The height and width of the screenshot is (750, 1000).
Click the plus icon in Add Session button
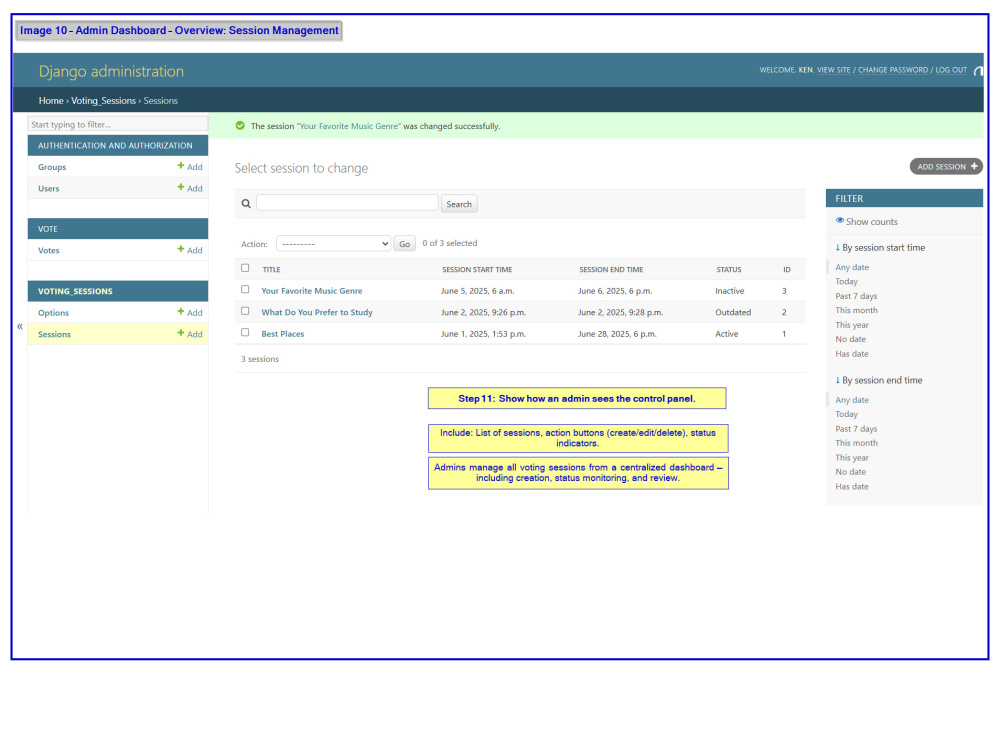coord(974,166)
